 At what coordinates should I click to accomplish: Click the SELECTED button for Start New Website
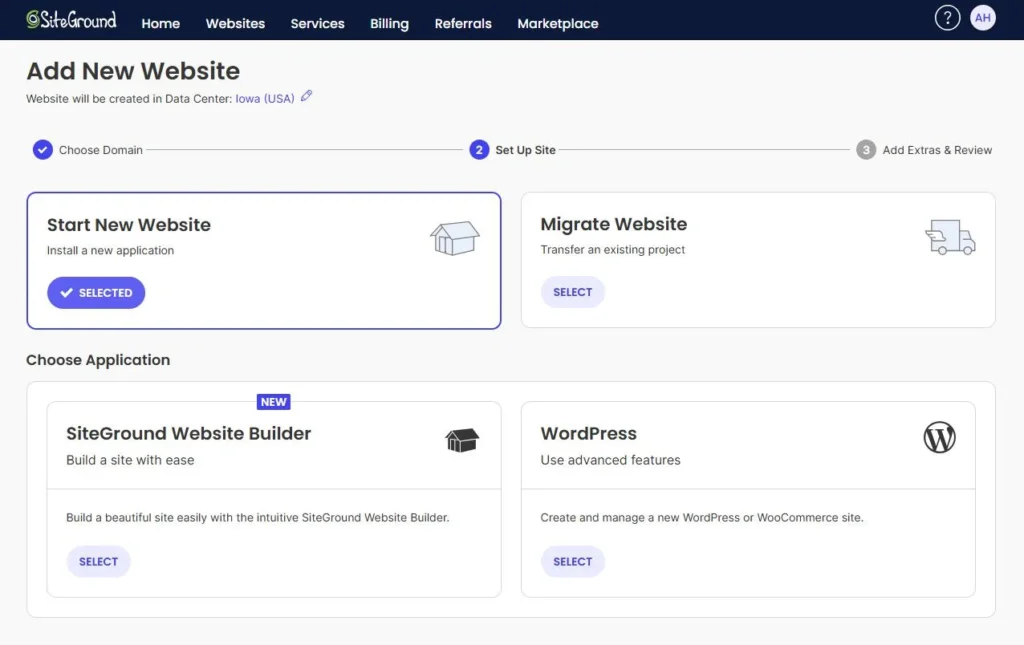(x=96, y=292)
